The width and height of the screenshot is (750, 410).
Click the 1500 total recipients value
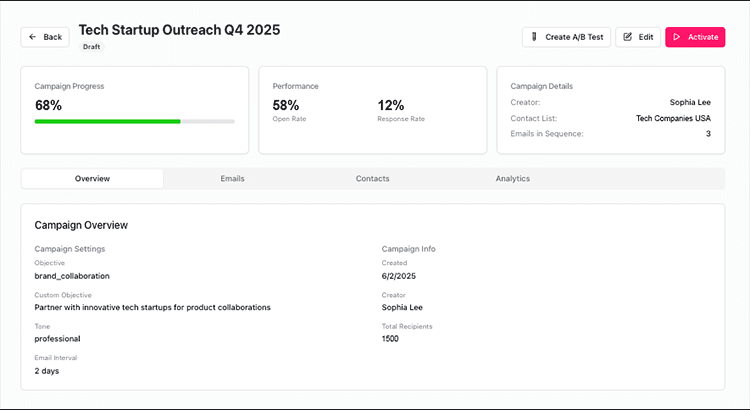coord(392,339)
